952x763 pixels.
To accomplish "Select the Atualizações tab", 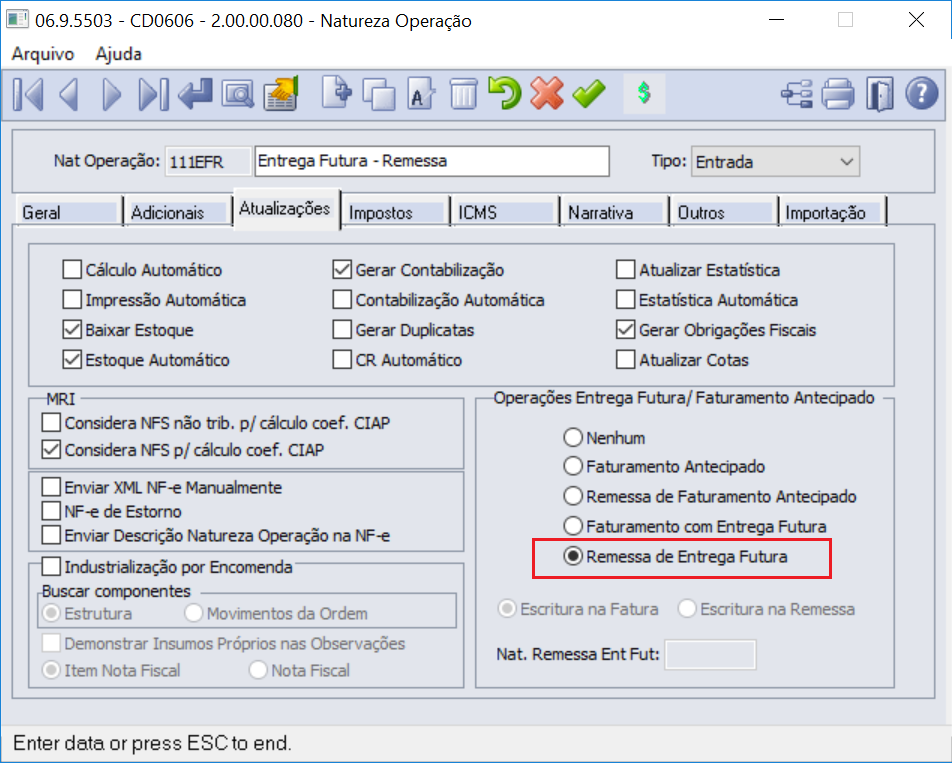I will pos(285,209).
